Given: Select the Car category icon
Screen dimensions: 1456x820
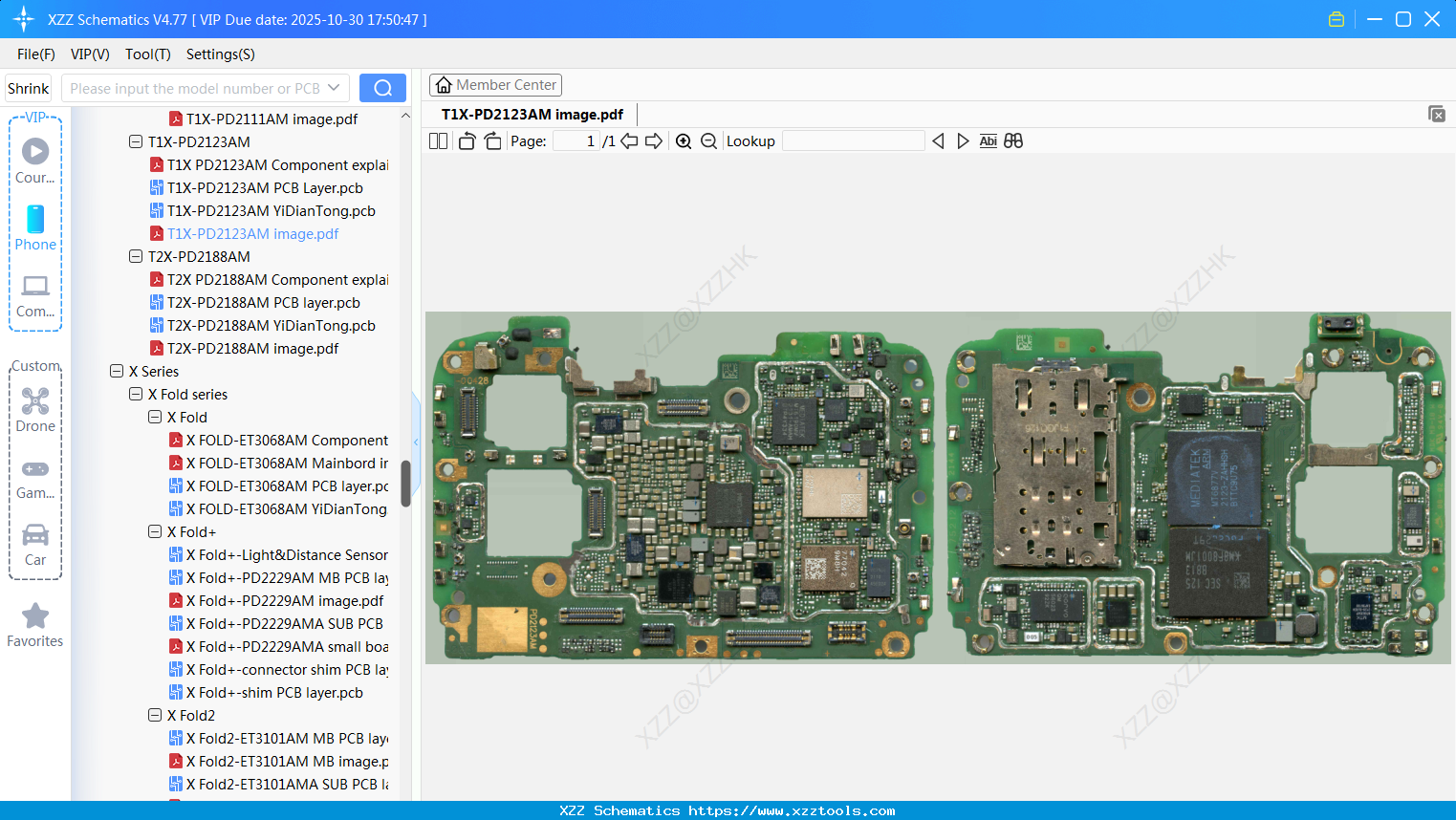Looking at the screenshot, I should [35, 544].
